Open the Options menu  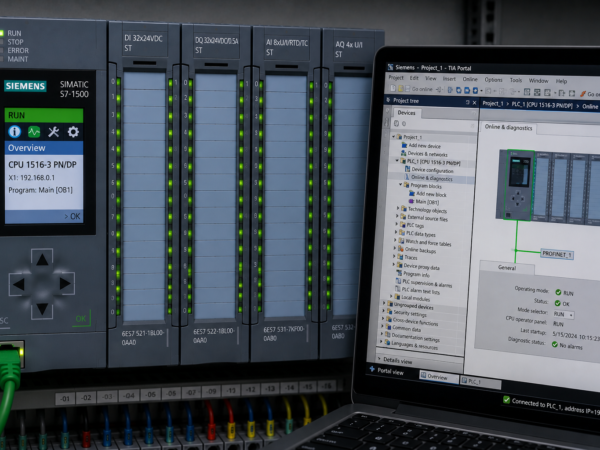click(493, 80)
